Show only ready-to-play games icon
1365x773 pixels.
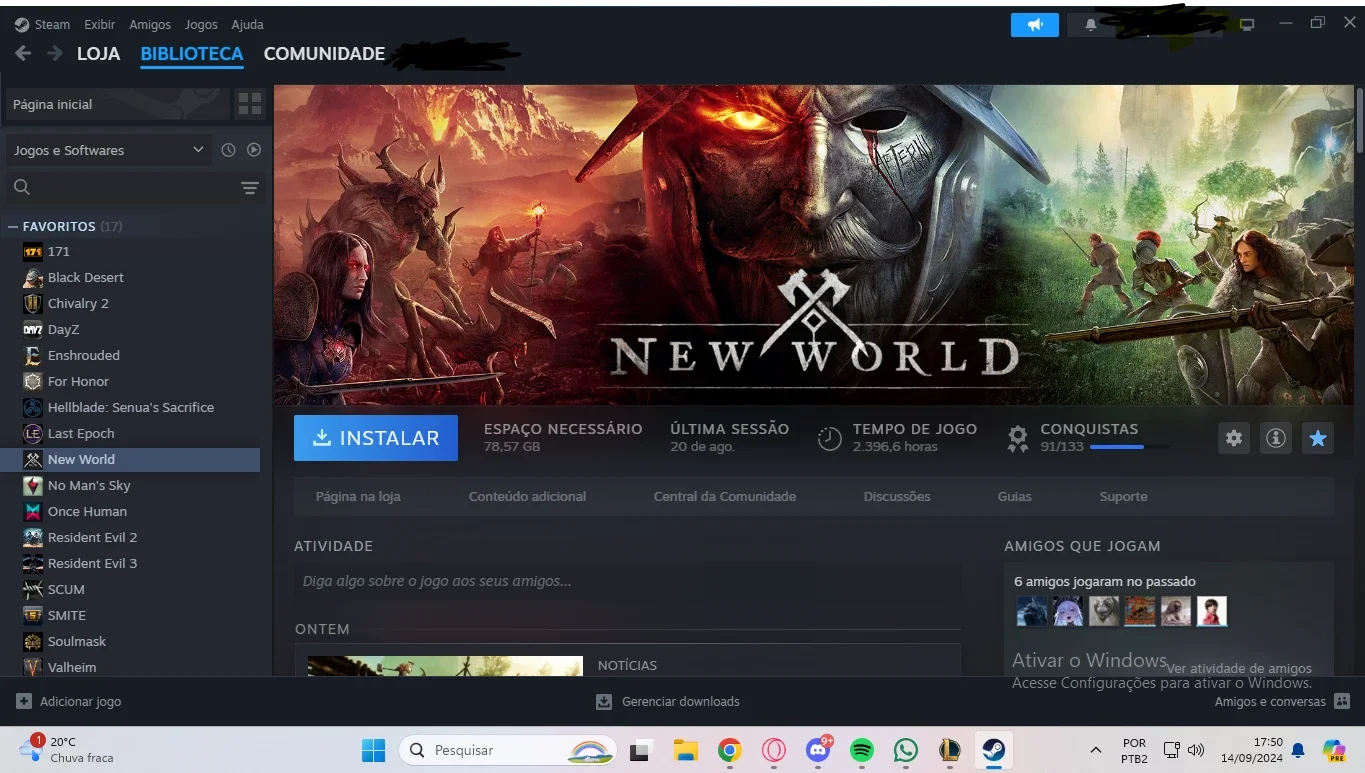pos(254,150)
